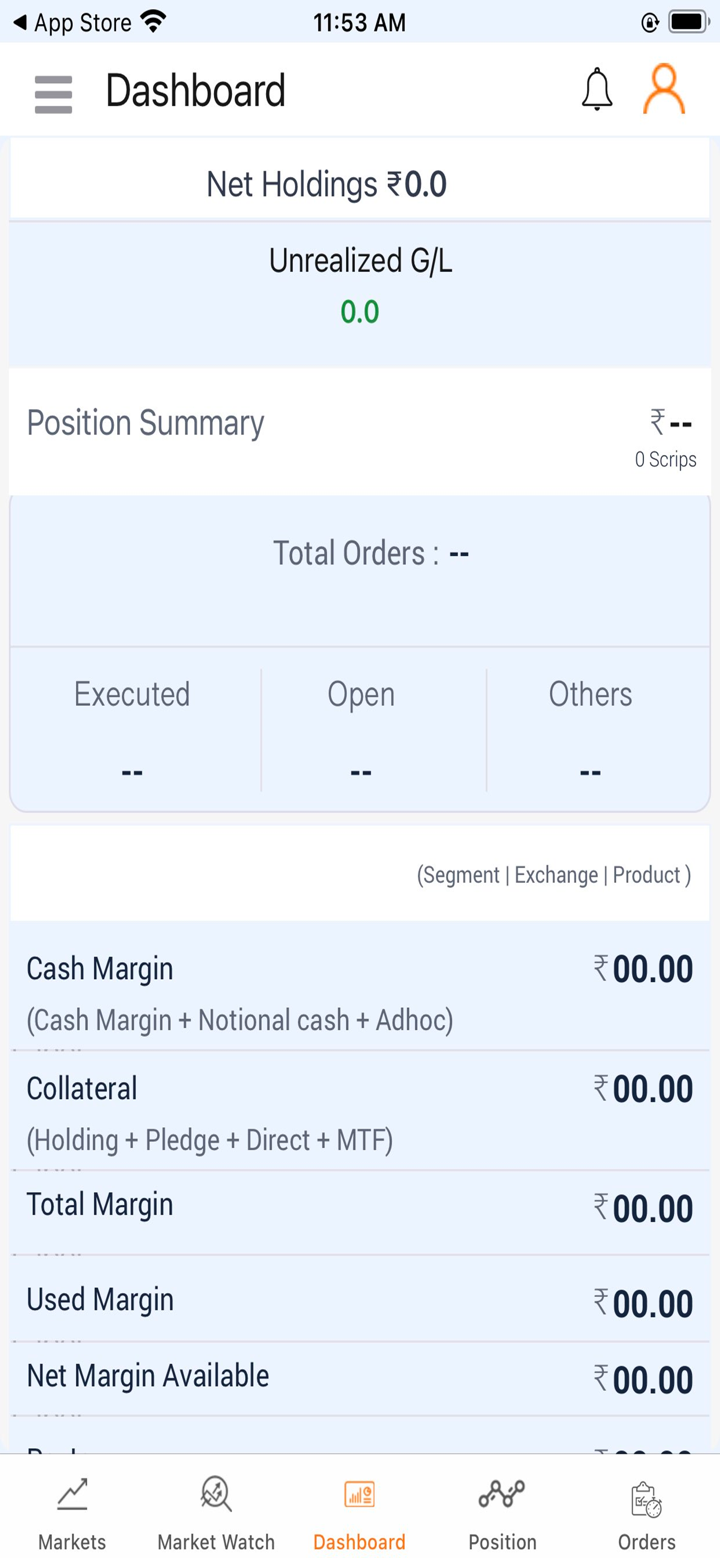Open the Segment | Exchange | Product filter

553,875
